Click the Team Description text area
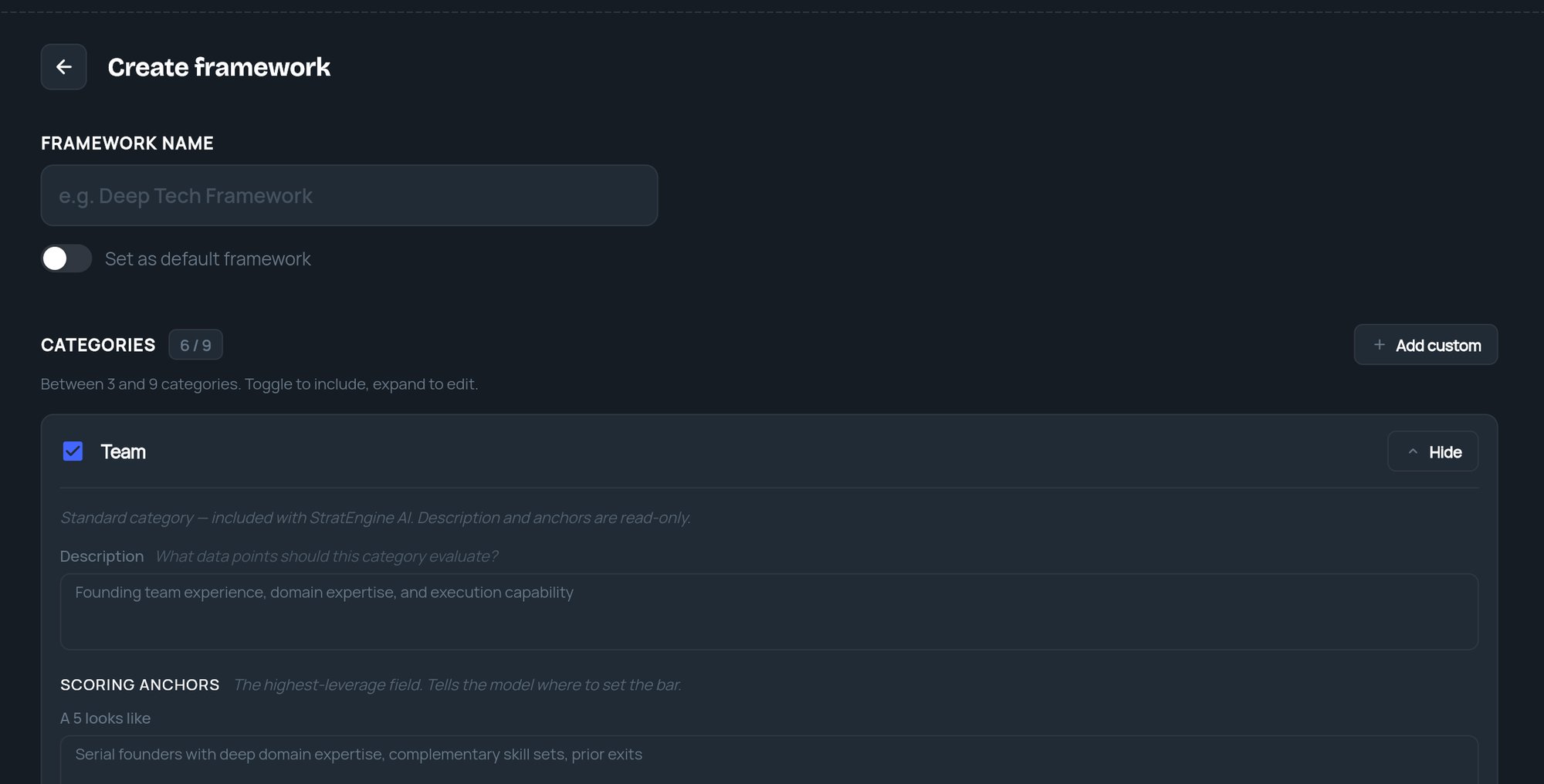 769,611
